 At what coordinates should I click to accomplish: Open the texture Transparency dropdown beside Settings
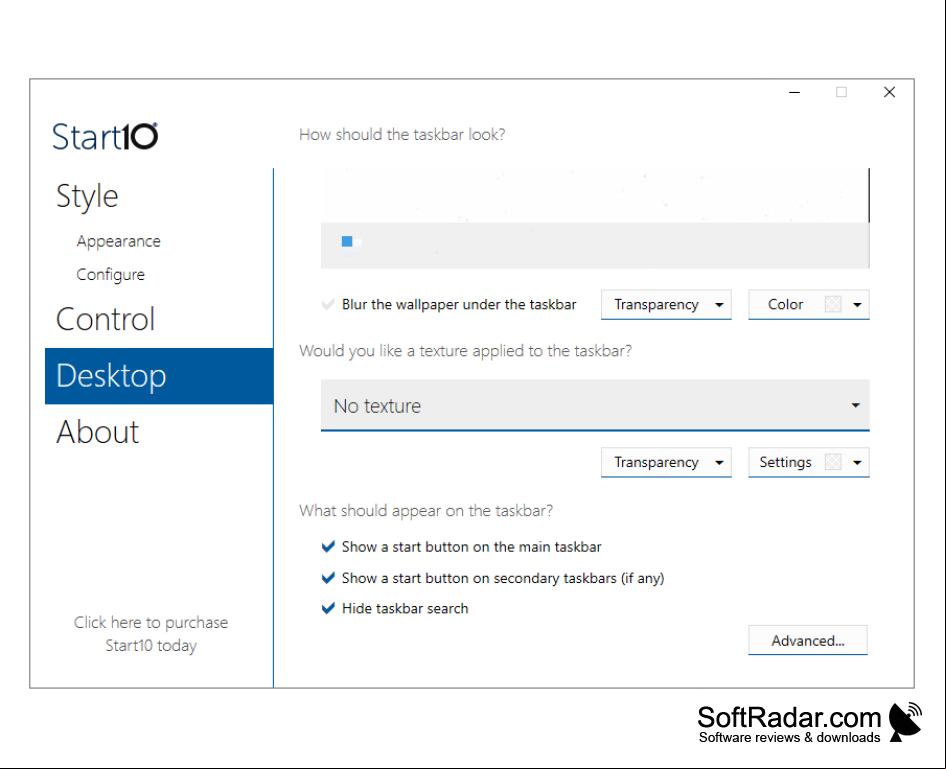pyautogui.click(x=666, y=463)
